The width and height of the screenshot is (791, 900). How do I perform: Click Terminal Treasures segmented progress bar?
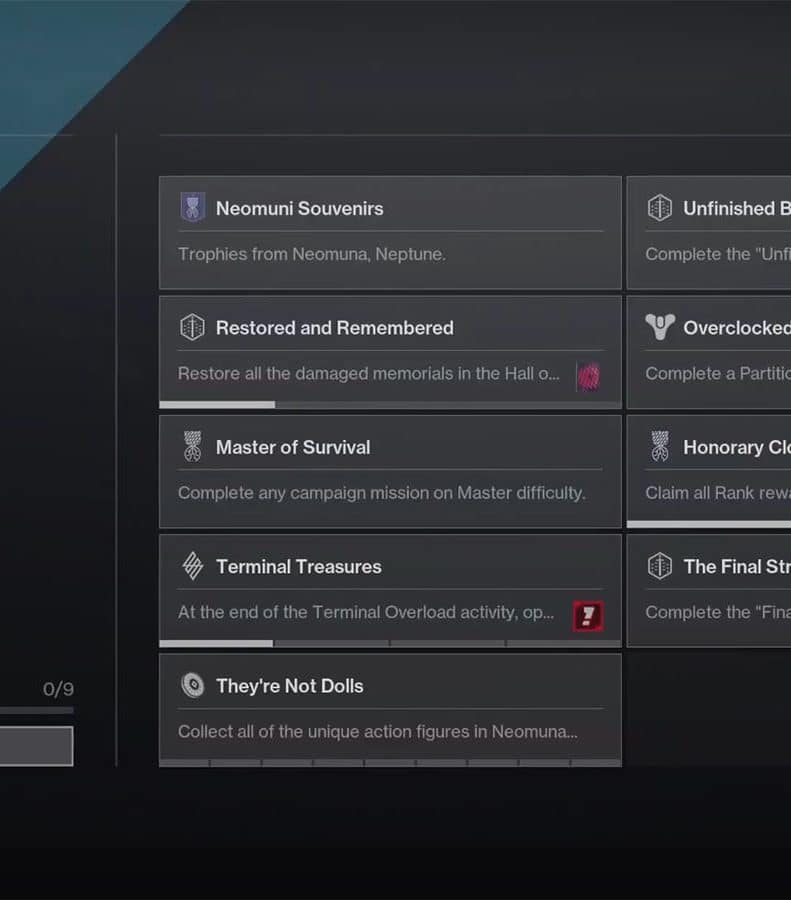click(390, 643)
